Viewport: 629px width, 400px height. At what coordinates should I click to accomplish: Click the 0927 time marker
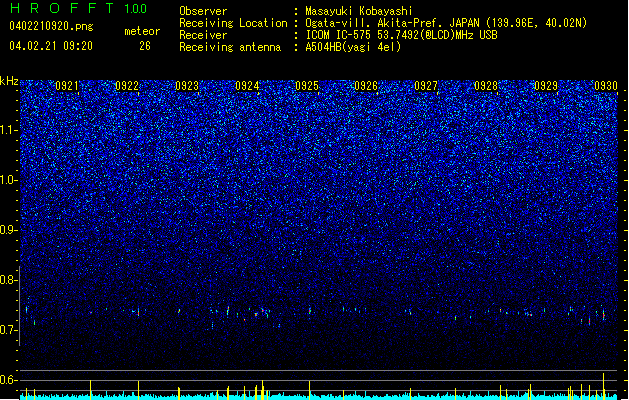[x=426, y=86]
